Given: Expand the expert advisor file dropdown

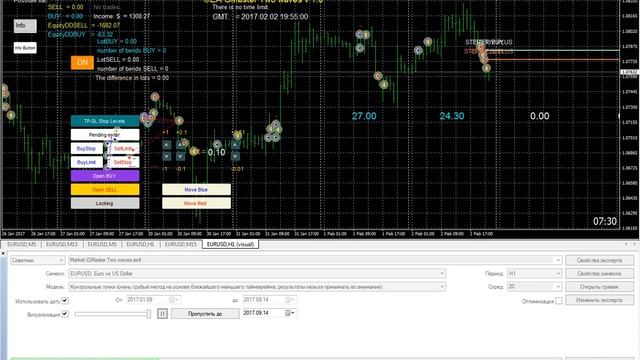Looking at the screenshot, I should tap(558, 260).
